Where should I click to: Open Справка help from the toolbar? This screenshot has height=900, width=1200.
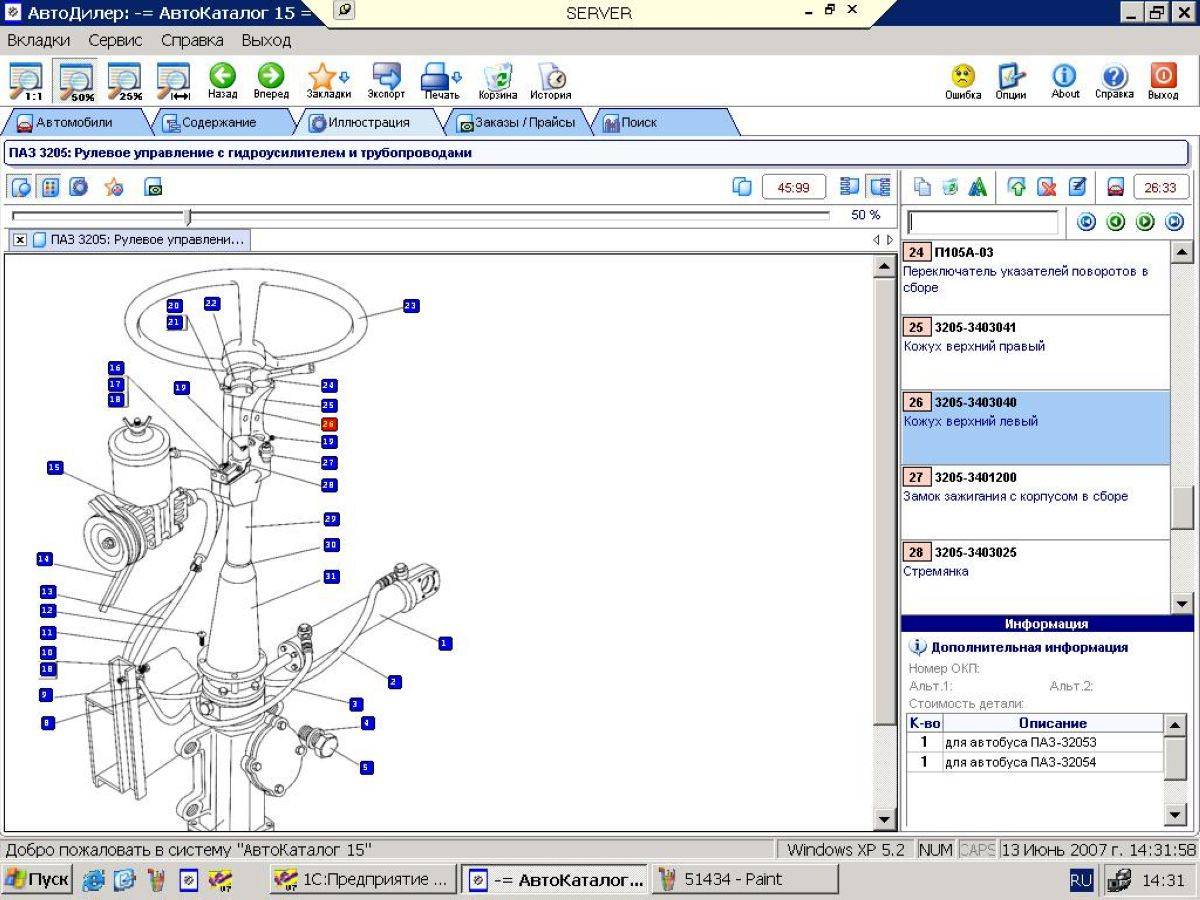[1114, 81]
